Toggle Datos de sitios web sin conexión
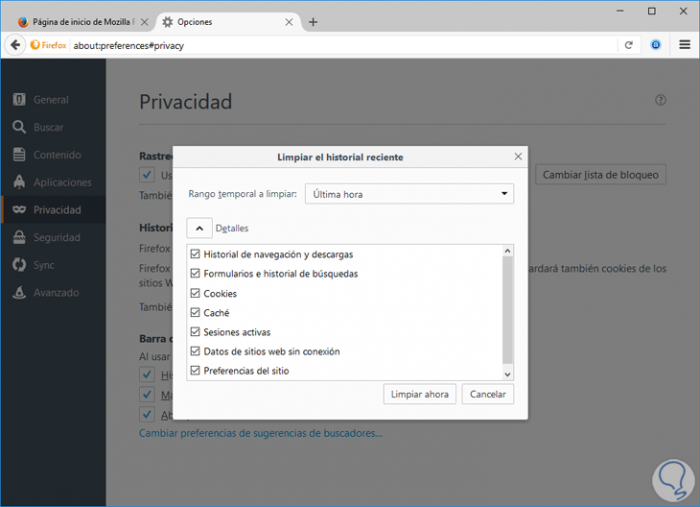The image size is (700, 507). [195, 351]
